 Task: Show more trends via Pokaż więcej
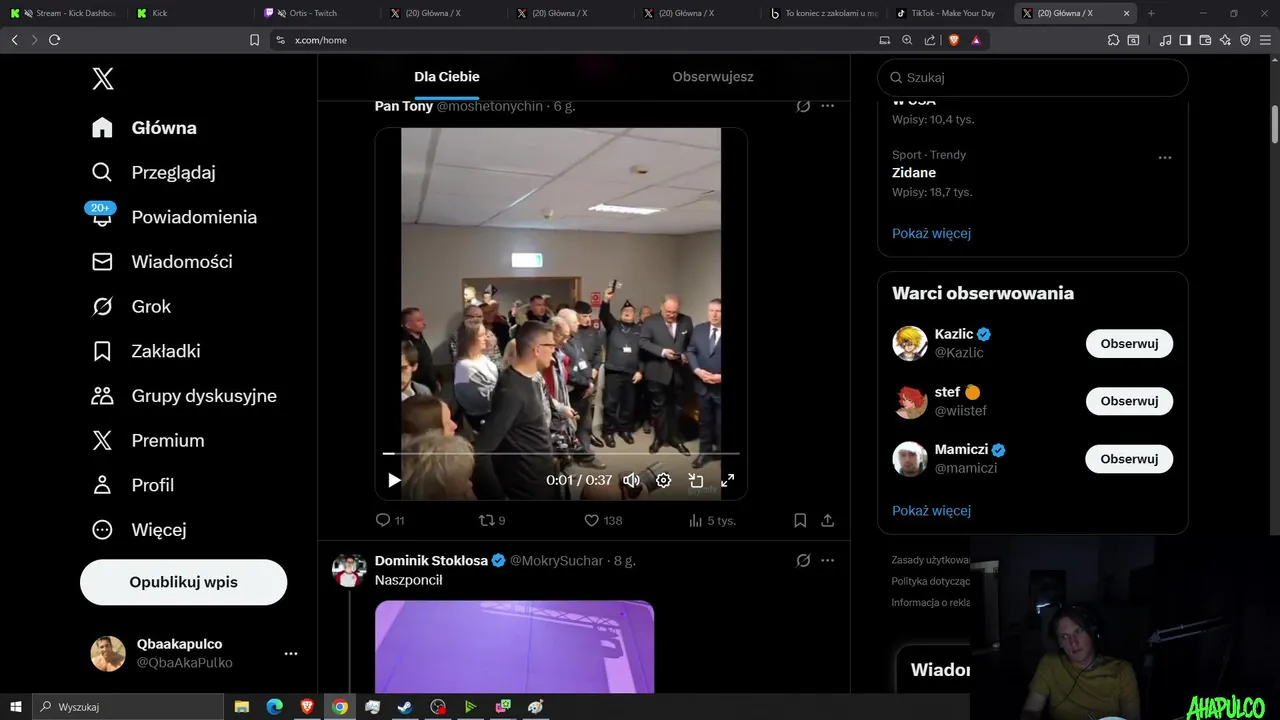coord(931,233)
